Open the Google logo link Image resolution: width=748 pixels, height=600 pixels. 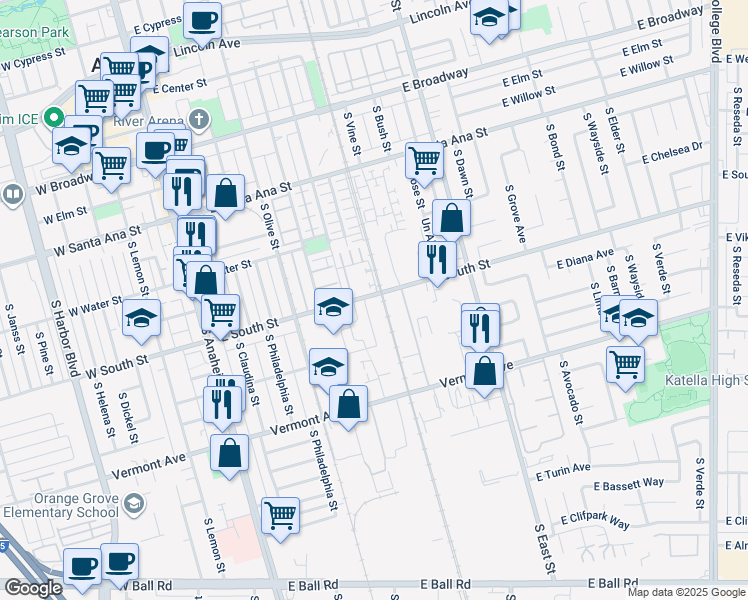(x=33, y=588)
